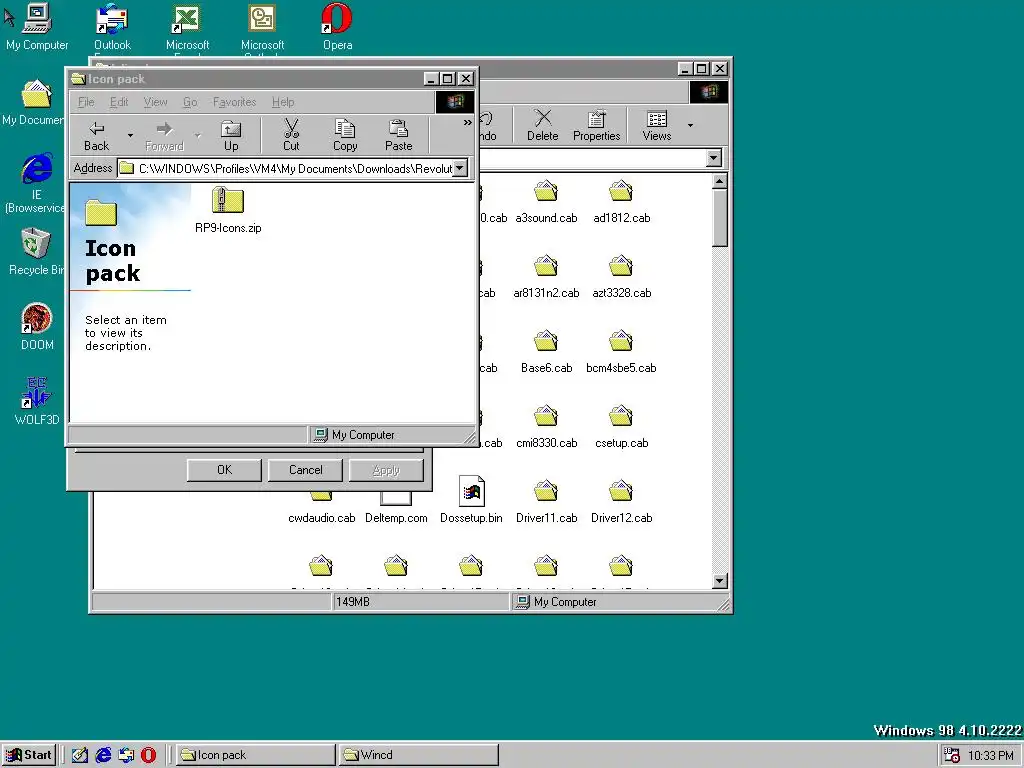Open the File menu
The width and height of the screenshot is (1024, 768).
coord(86,102)
